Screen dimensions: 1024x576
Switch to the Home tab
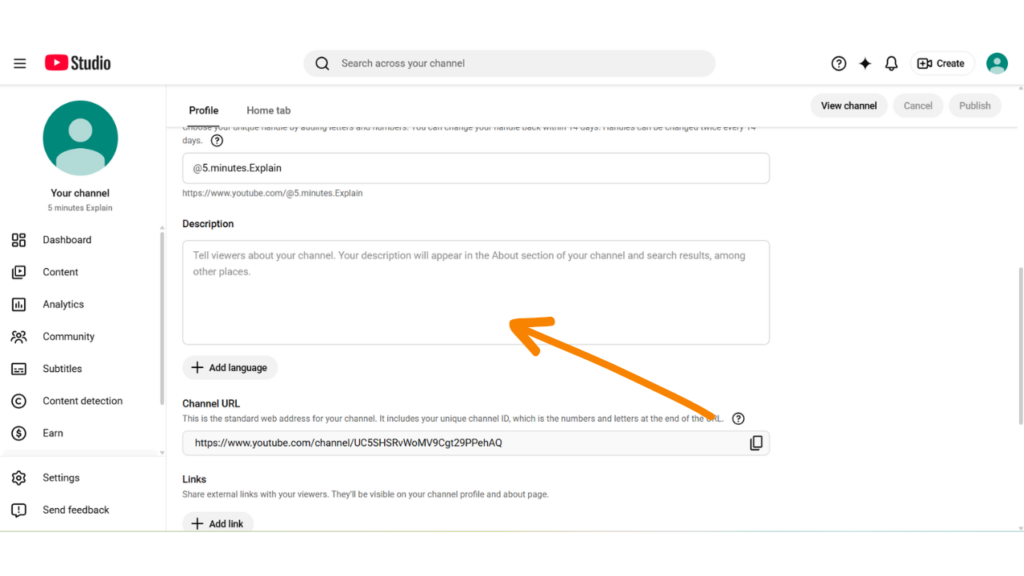pyautogui.click(x=268, y=110)
